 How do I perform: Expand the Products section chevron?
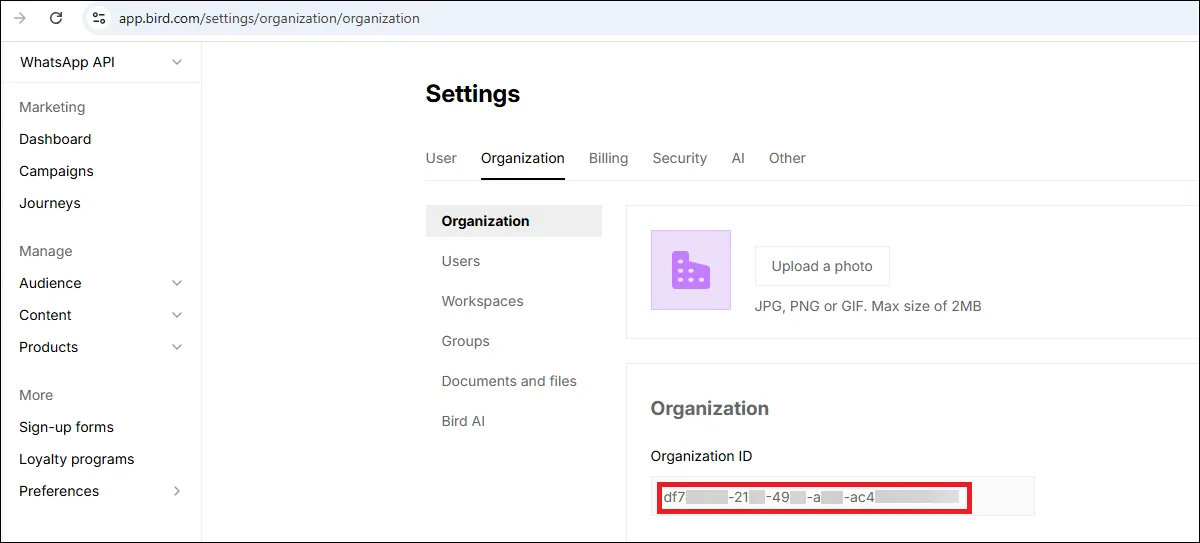pyautogui.click(x=177, y=347)
